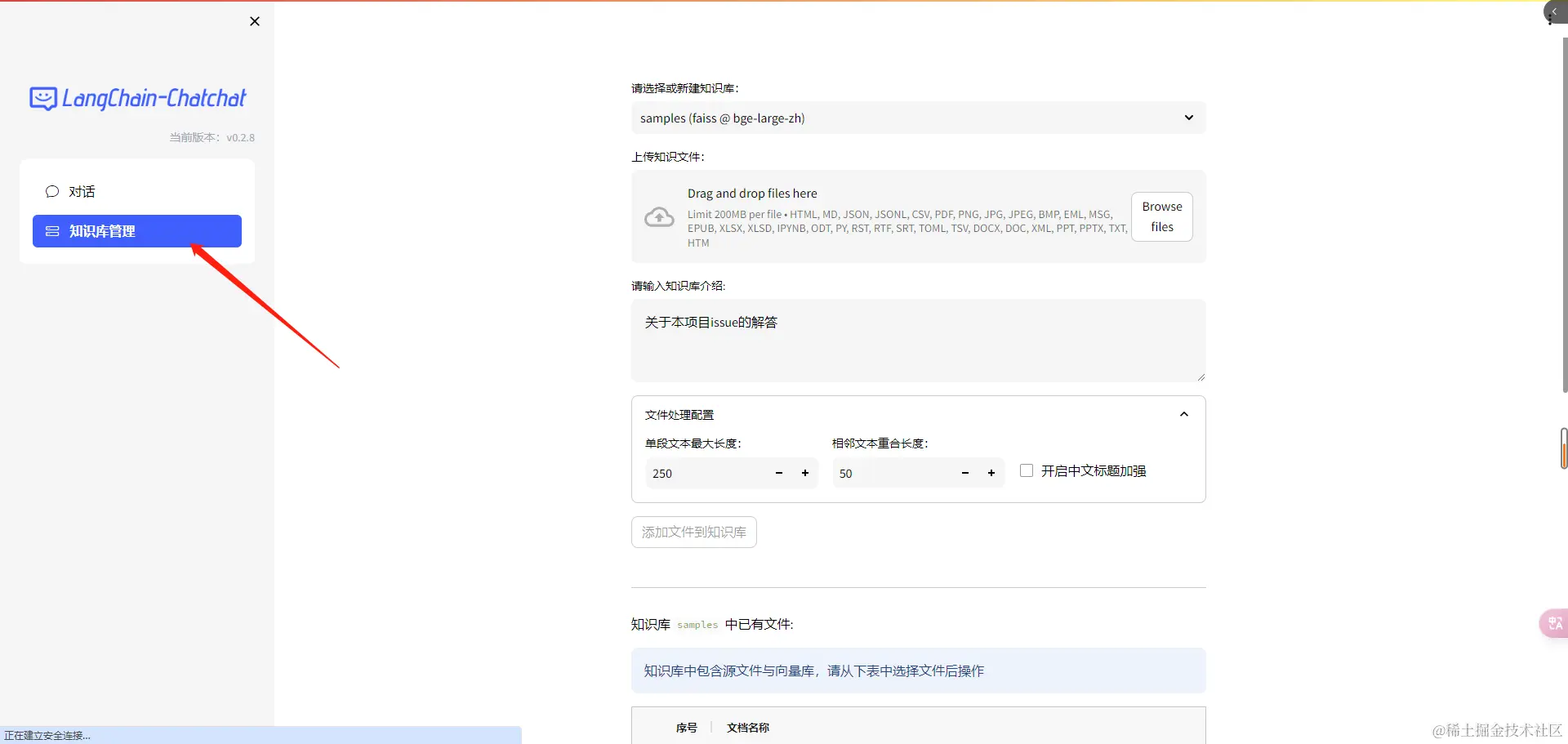Click the scrollbar on the right edge
This screenshot has height=744, width=1568.
(1563, 449)
